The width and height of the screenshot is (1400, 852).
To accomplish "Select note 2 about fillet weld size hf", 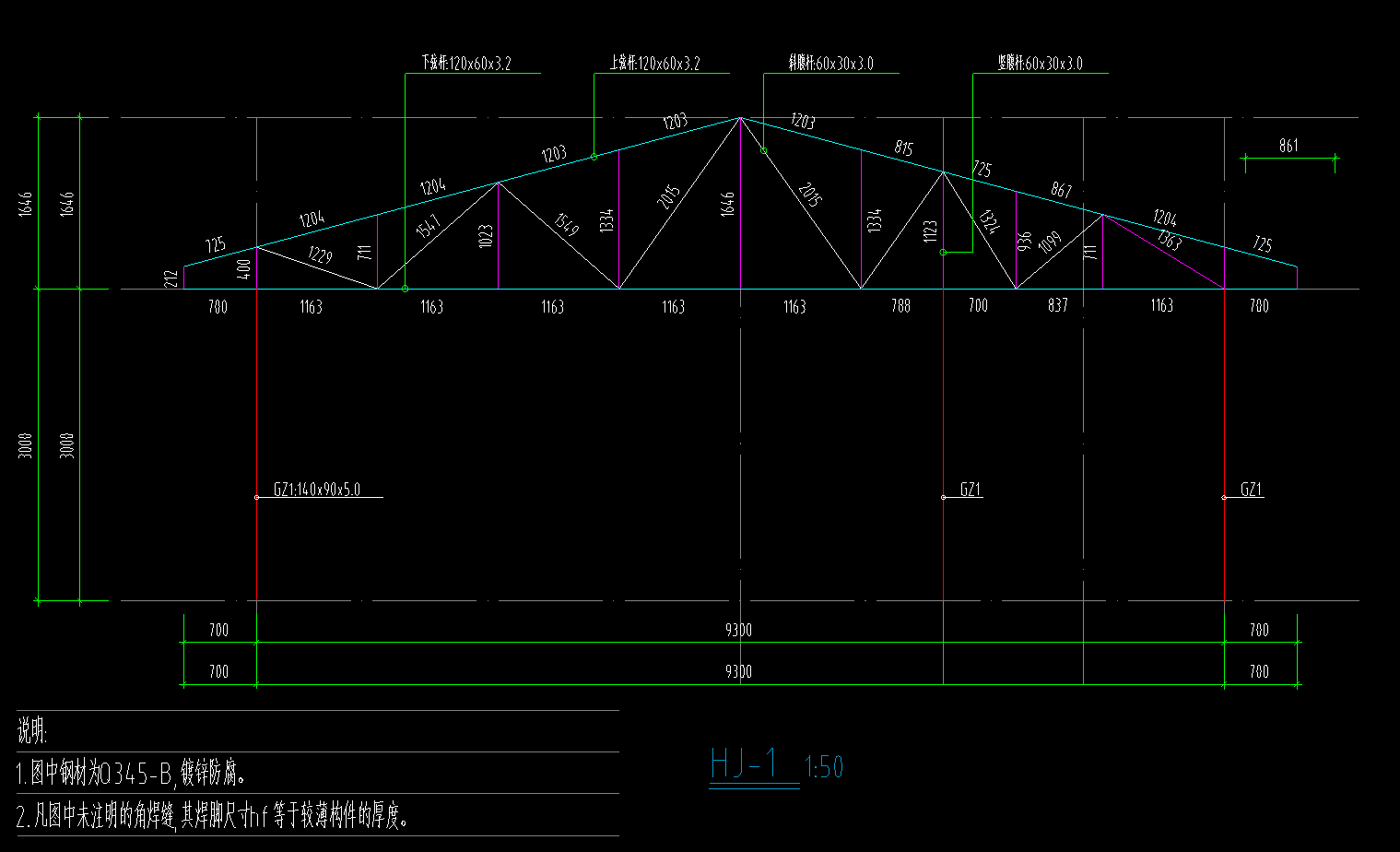I will pyautogui.click(x=213, y=815).
